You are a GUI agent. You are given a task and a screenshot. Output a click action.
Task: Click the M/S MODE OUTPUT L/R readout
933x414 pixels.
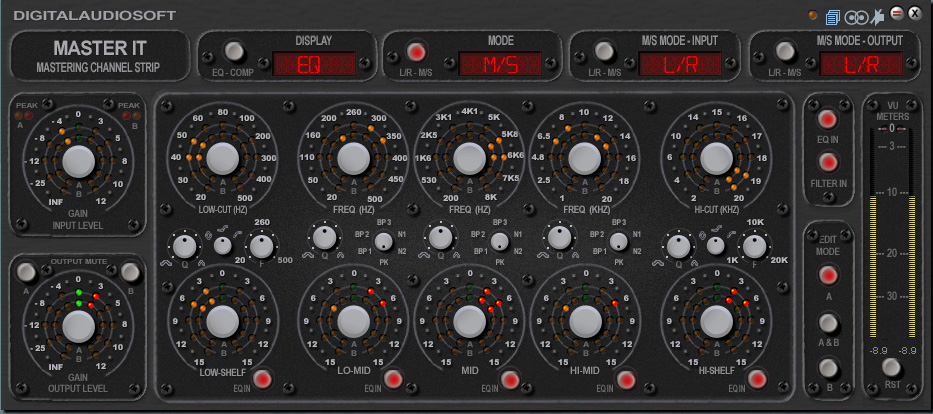tap(861, 64)
